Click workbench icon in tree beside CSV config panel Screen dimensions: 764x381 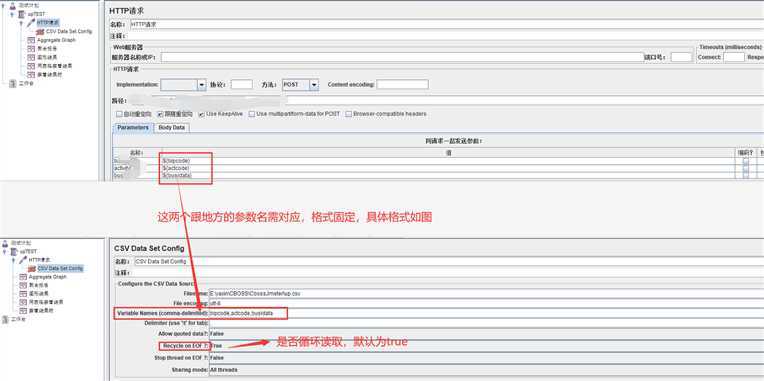pyautogui.click(x=5, y=319)
